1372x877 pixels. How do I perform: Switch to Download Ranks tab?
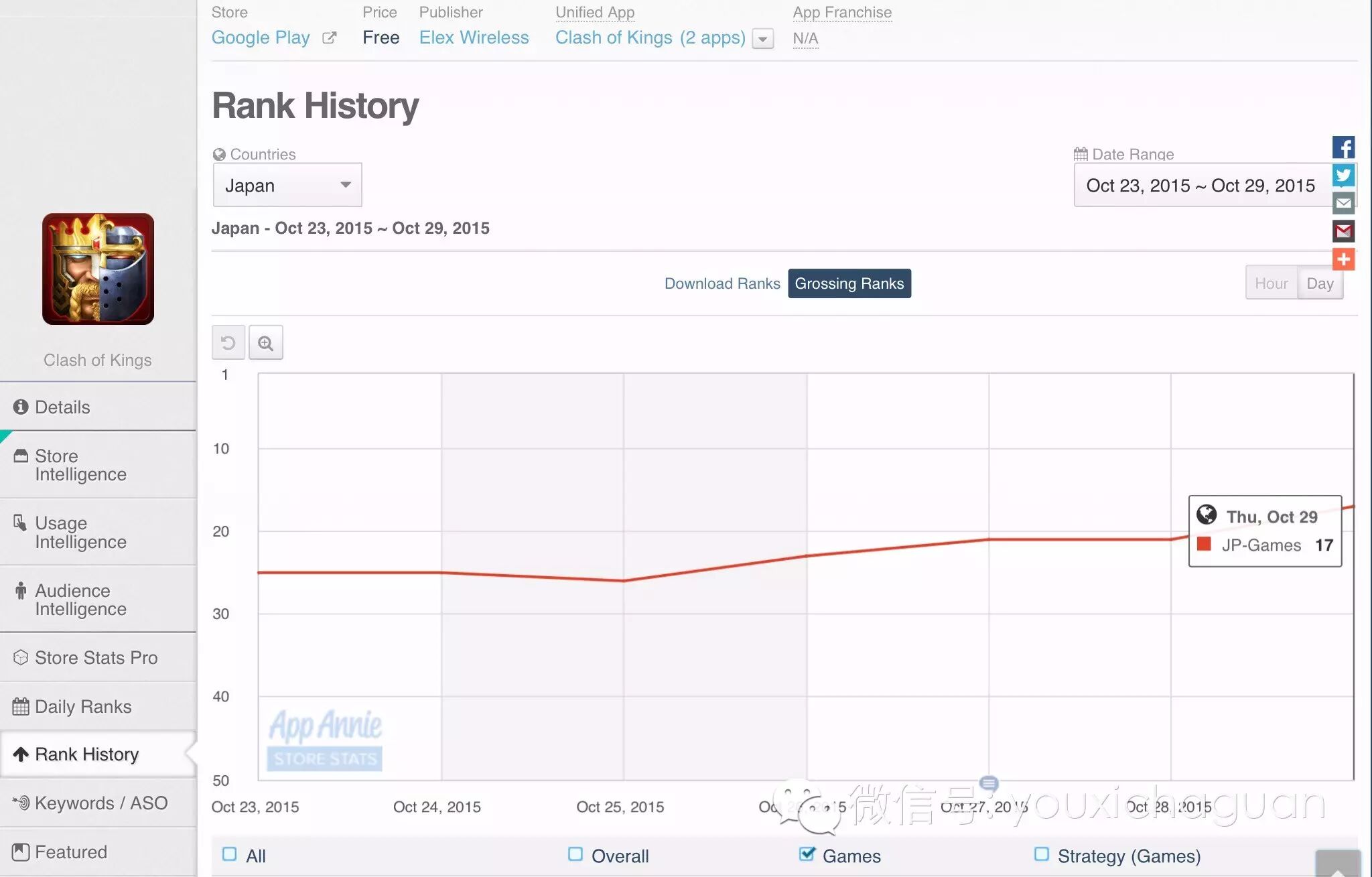[x=722, y=283]
